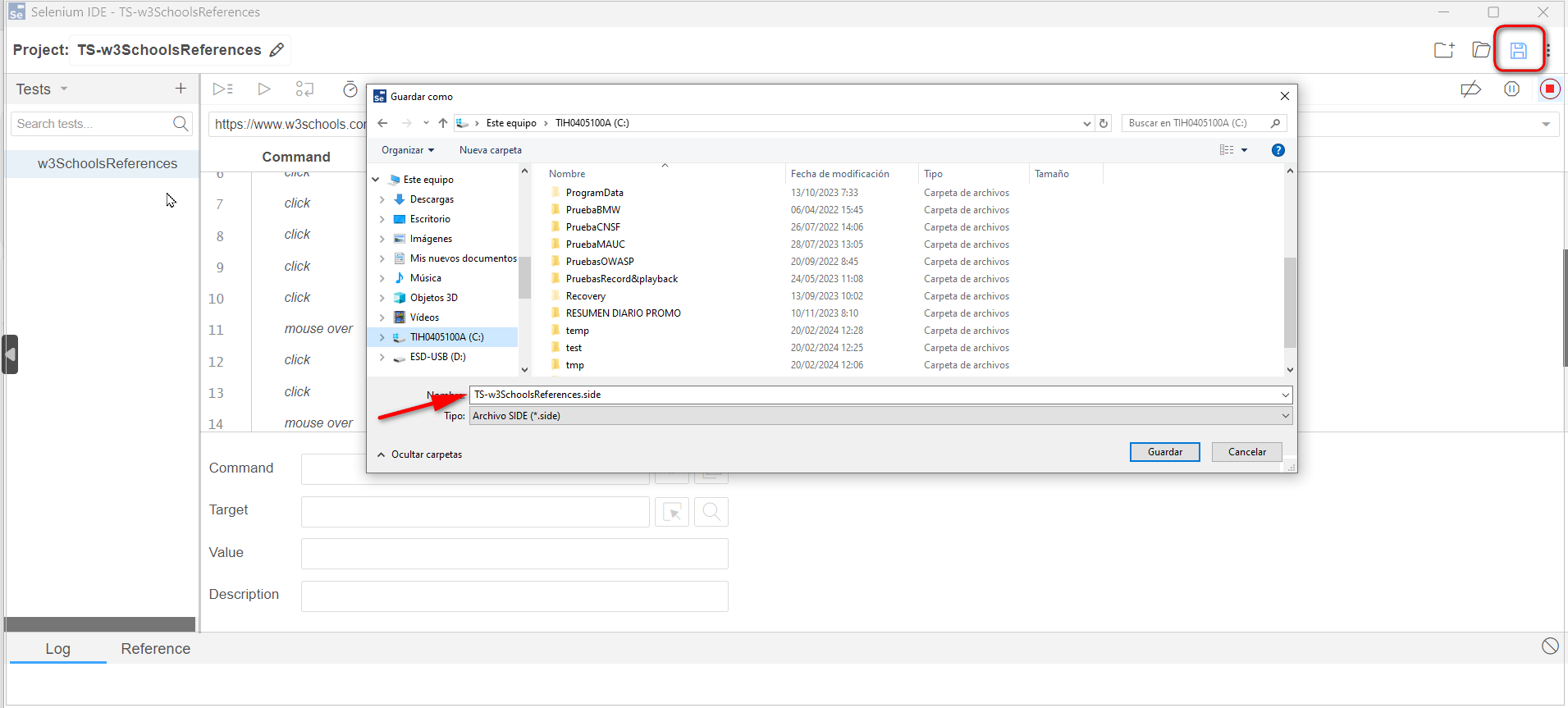
Task: Expand the Descargas tree node
Action: point(382,199)
